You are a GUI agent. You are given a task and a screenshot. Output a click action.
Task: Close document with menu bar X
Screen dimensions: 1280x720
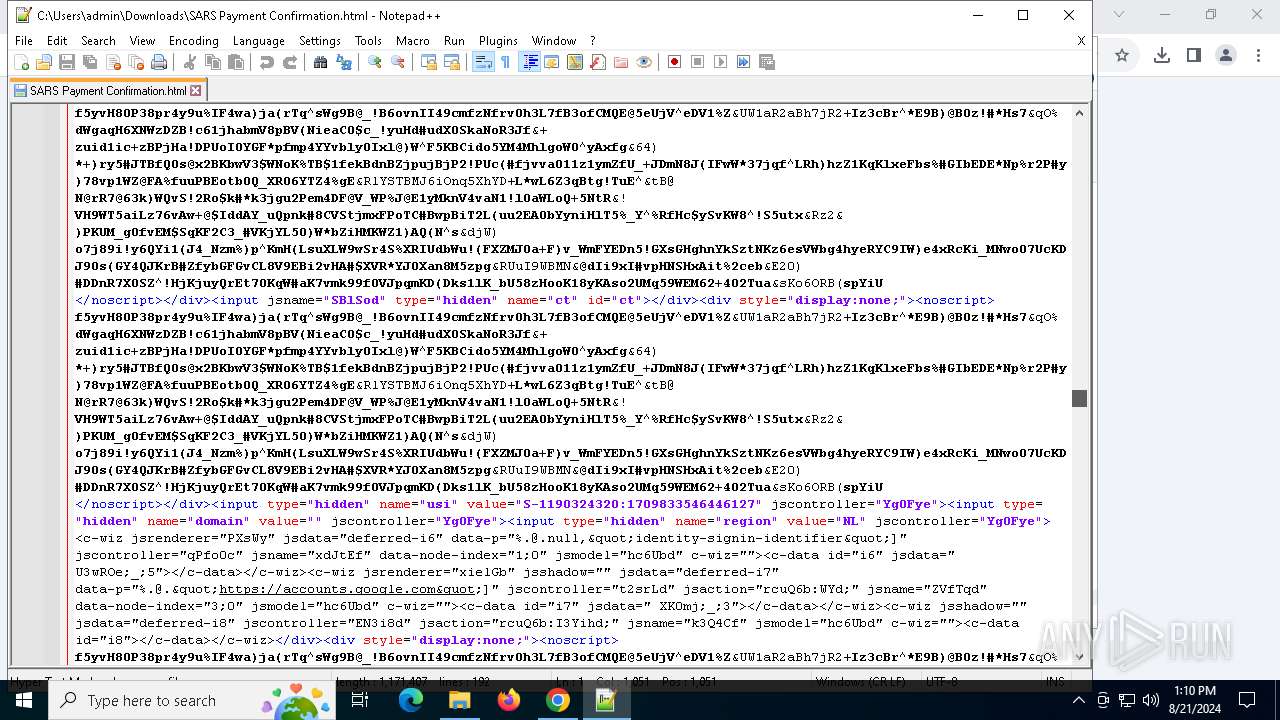[x=1081, y=41]
